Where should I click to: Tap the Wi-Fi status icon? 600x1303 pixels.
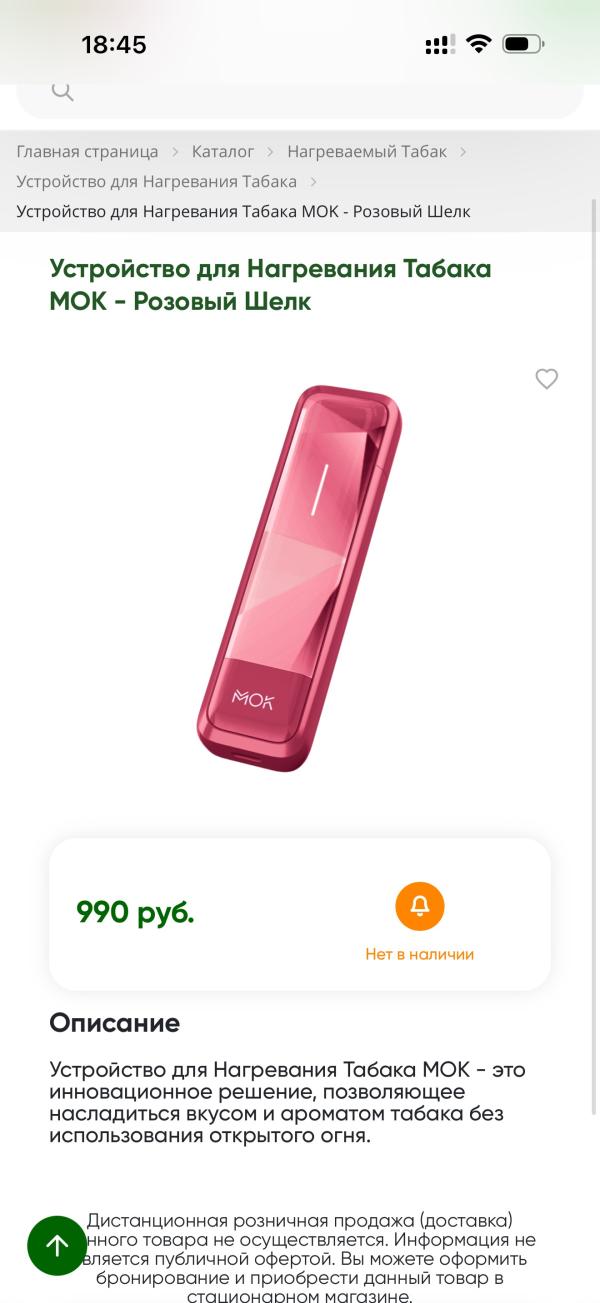point(479,44)
